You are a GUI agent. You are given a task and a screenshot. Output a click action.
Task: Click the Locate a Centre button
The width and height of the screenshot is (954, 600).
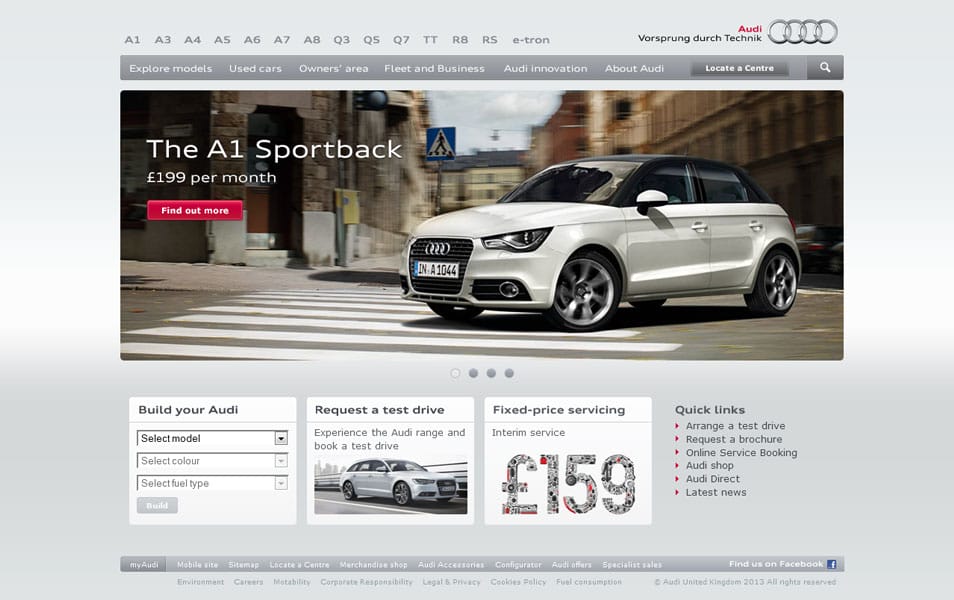pyautogui.click(x=739, y=68)
